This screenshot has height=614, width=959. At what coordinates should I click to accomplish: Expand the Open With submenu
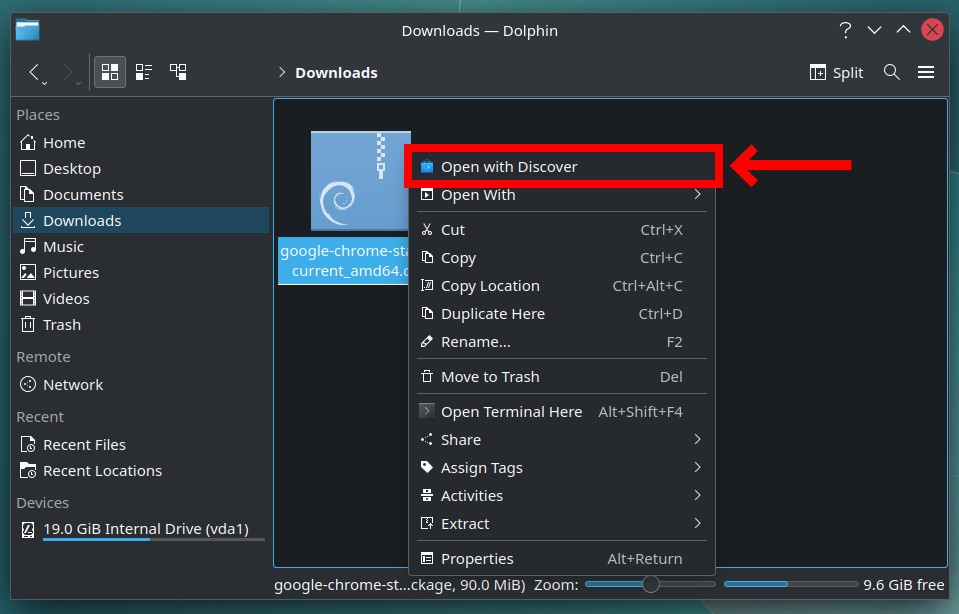(x=561, y=194)
